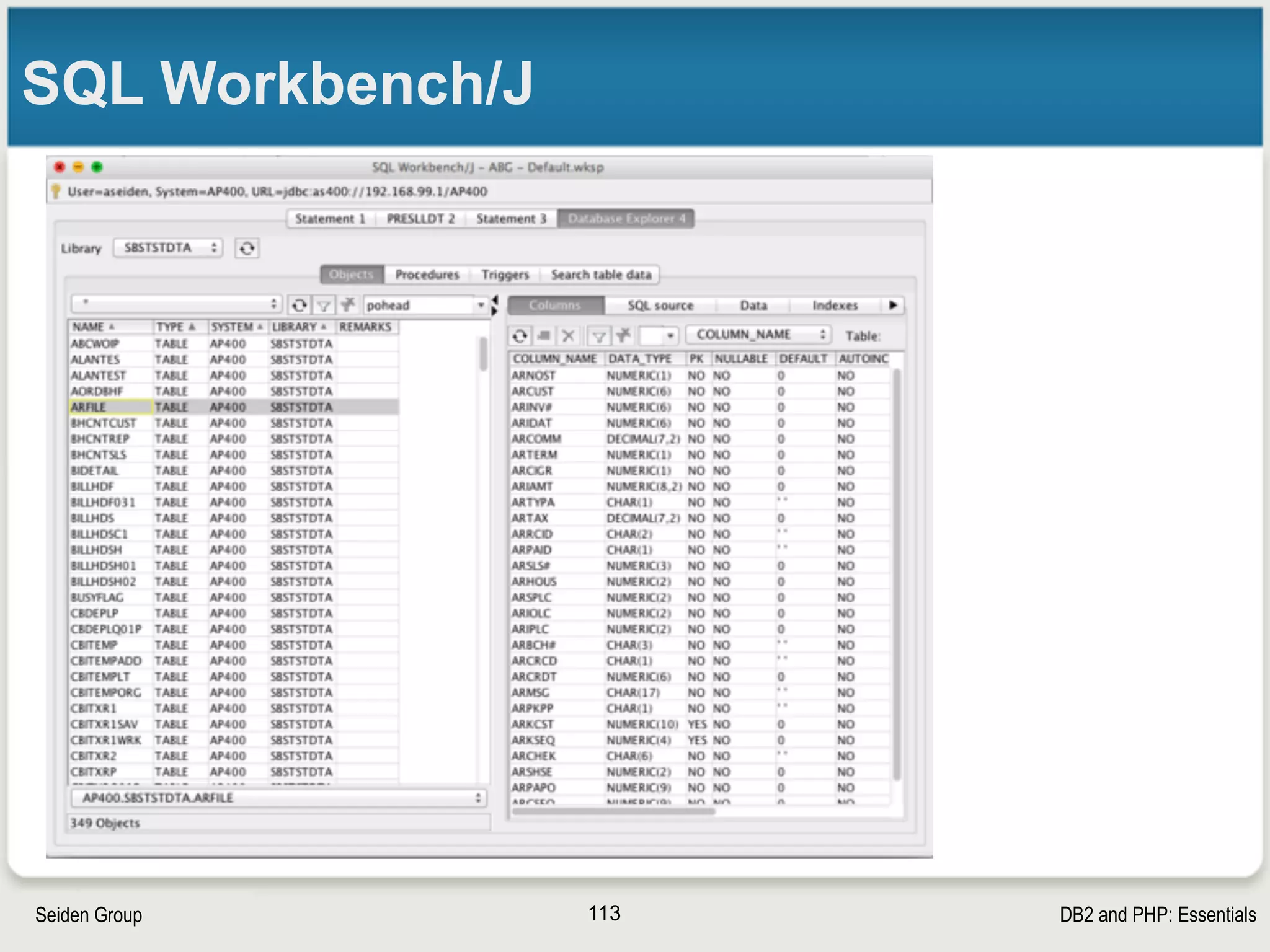Select the ABCWOIP table row
Screen dimensions: 1270x952
coord(234,343)
